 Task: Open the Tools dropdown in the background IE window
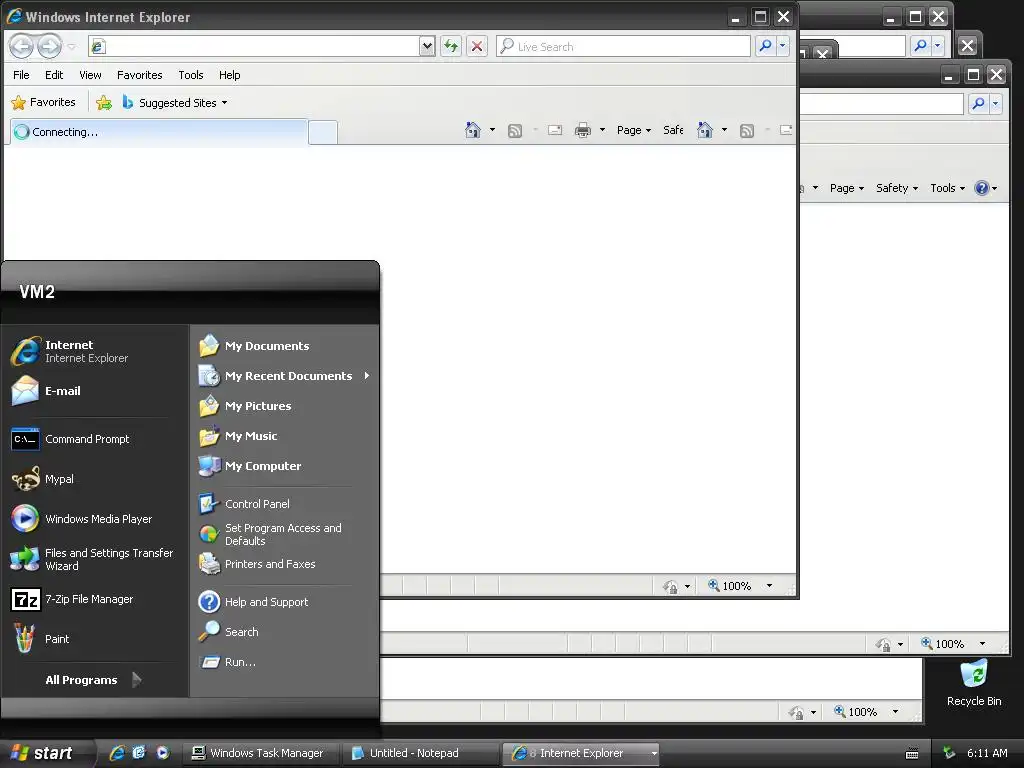coord(947,188)
